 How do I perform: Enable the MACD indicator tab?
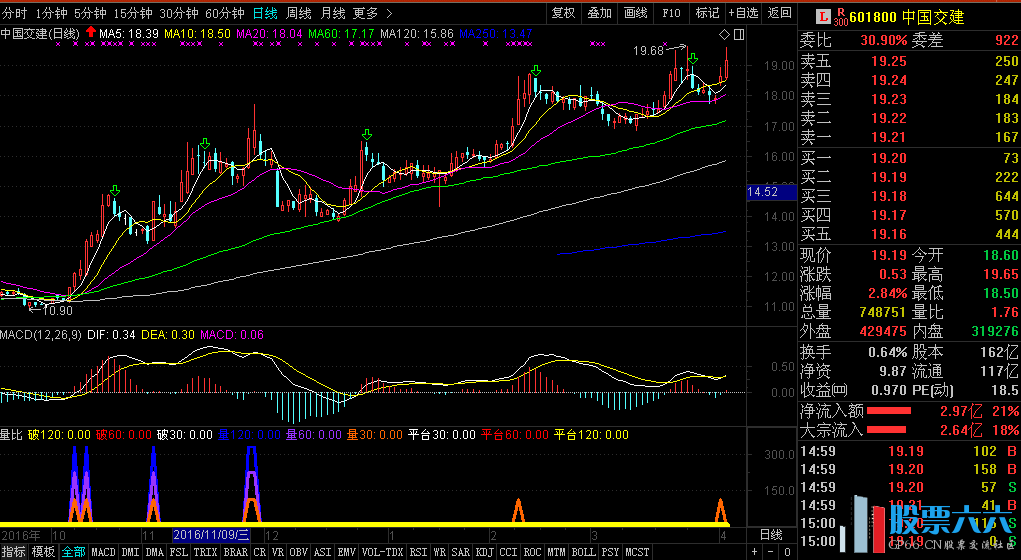coord(104,552)
